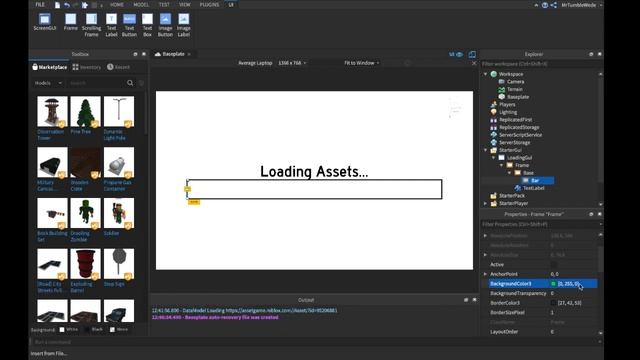This screenshot has width=640, height=360.
Task: Expand the StarterPlayer tree node
Action: click(x=485, y=203)
